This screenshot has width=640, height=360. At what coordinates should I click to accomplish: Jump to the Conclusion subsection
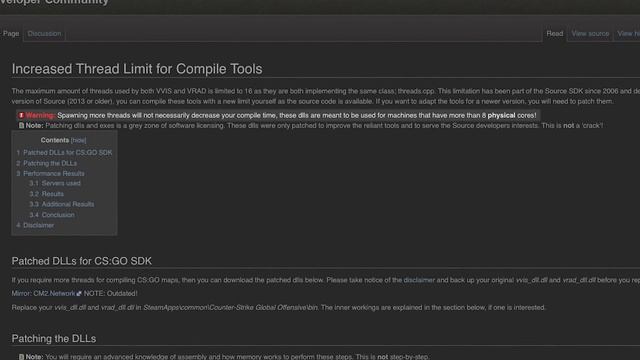point(52,215)
